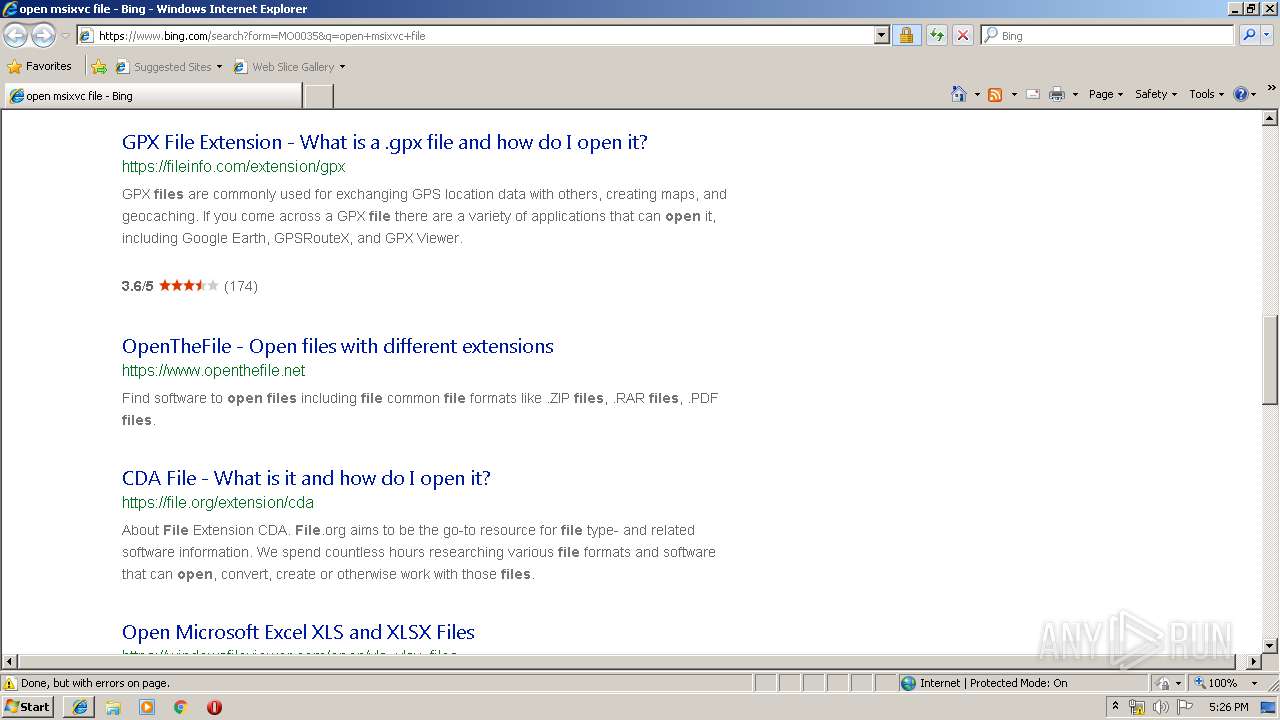Click the RSS Feeds icon
1280x720 pixels.
coord(995,94)
